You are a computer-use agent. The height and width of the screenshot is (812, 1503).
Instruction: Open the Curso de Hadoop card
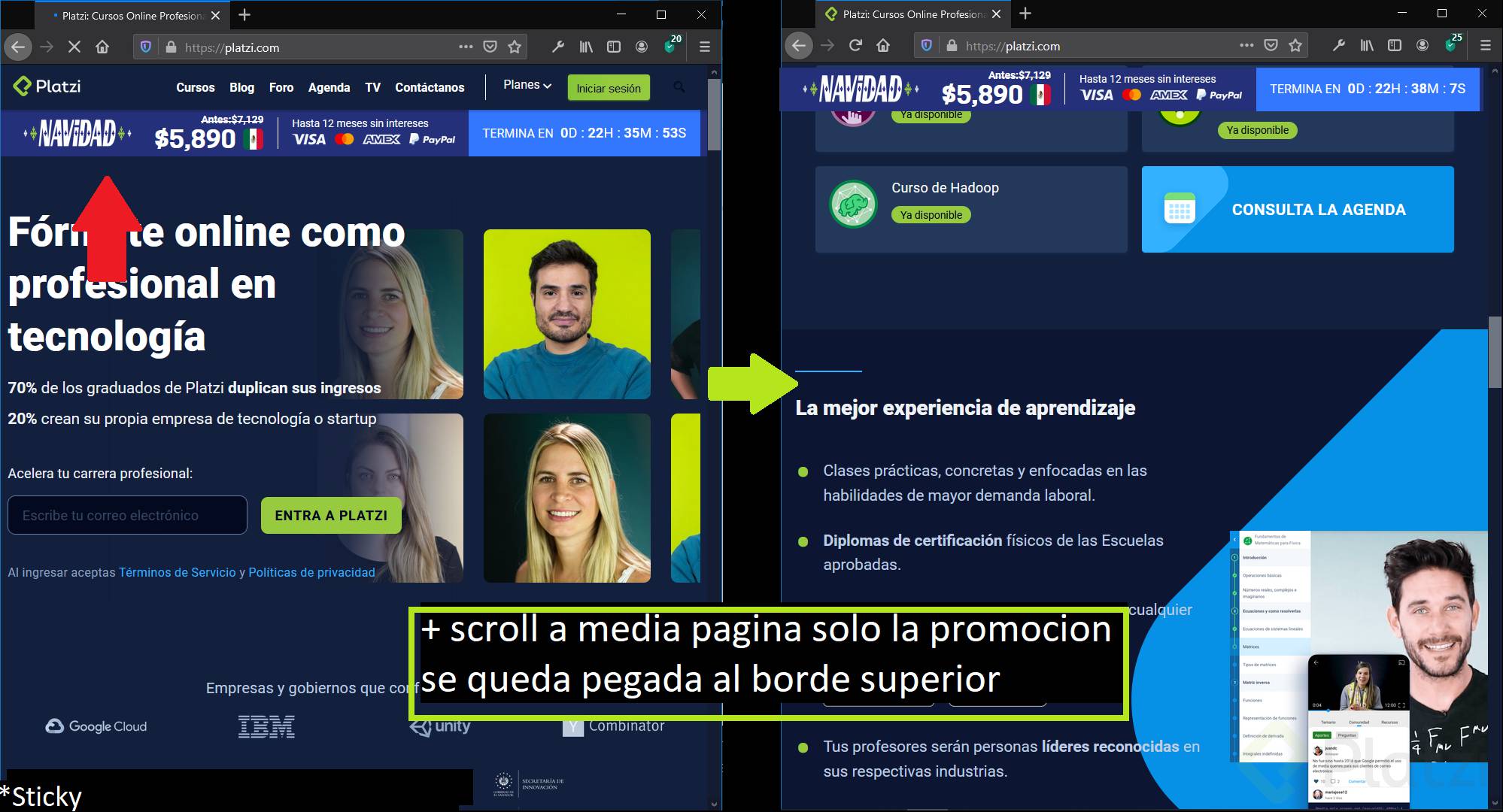(971, 209)
